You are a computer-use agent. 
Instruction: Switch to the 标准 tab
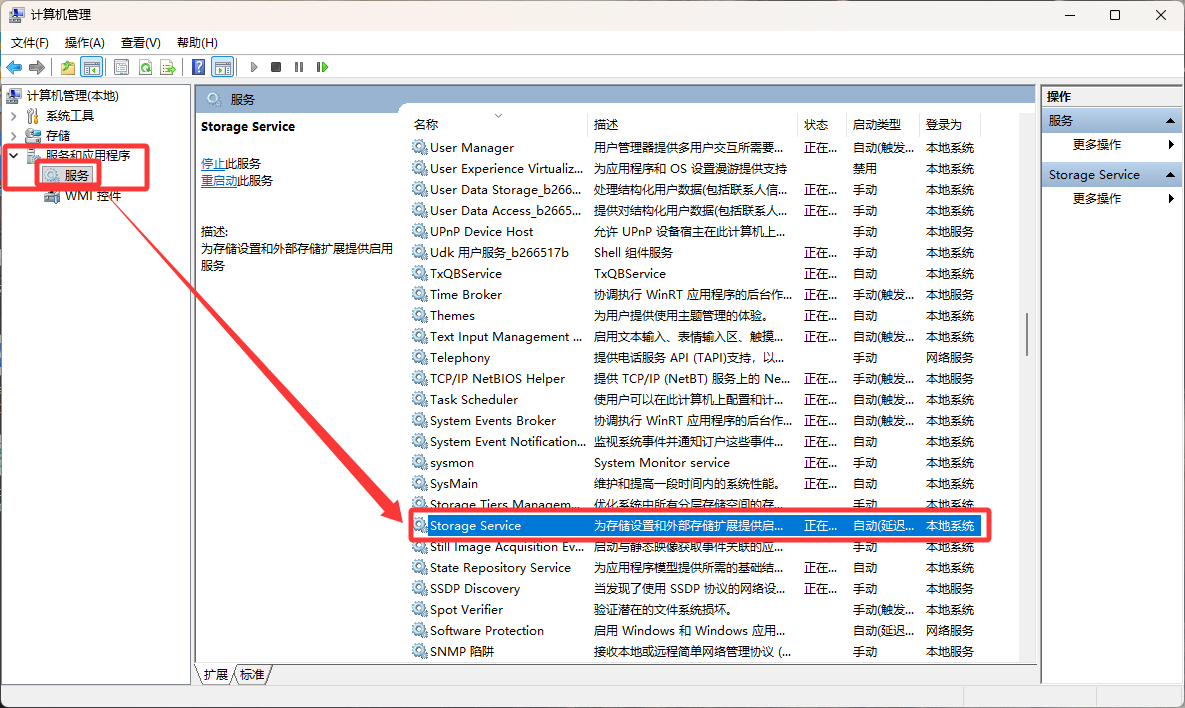click(253, 675)
